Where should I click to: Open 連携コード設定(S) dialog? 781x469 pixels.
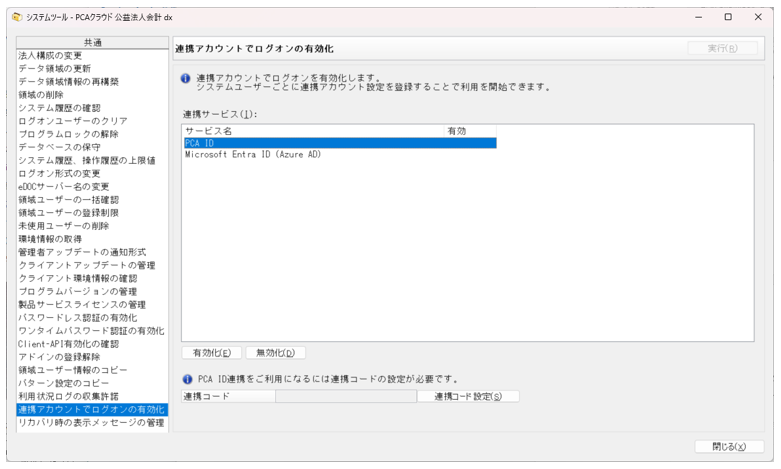pyautogui.click(x=475, y=396)
